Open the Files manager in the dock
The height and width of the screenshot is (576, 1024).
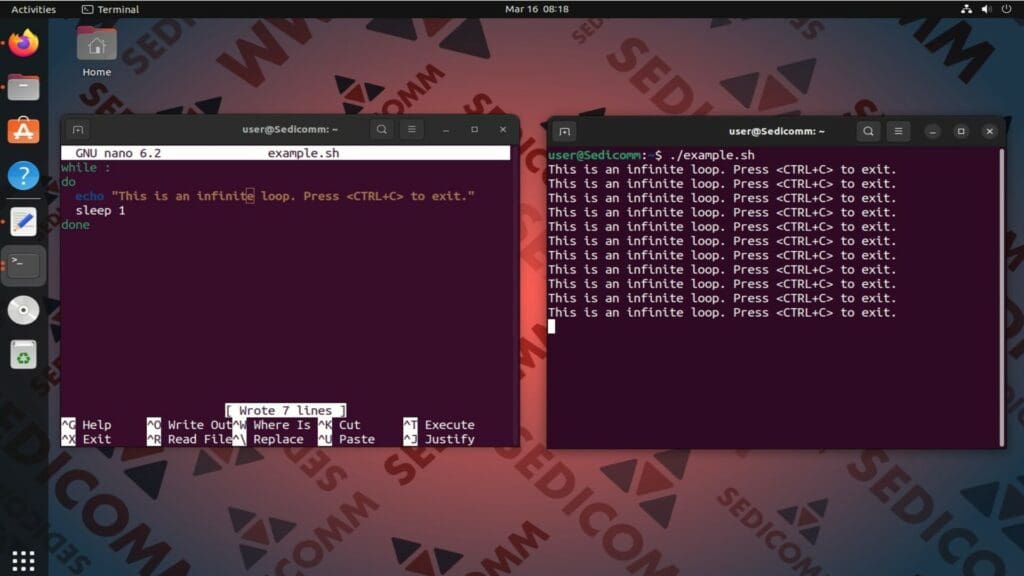click(x=24, y=88)
